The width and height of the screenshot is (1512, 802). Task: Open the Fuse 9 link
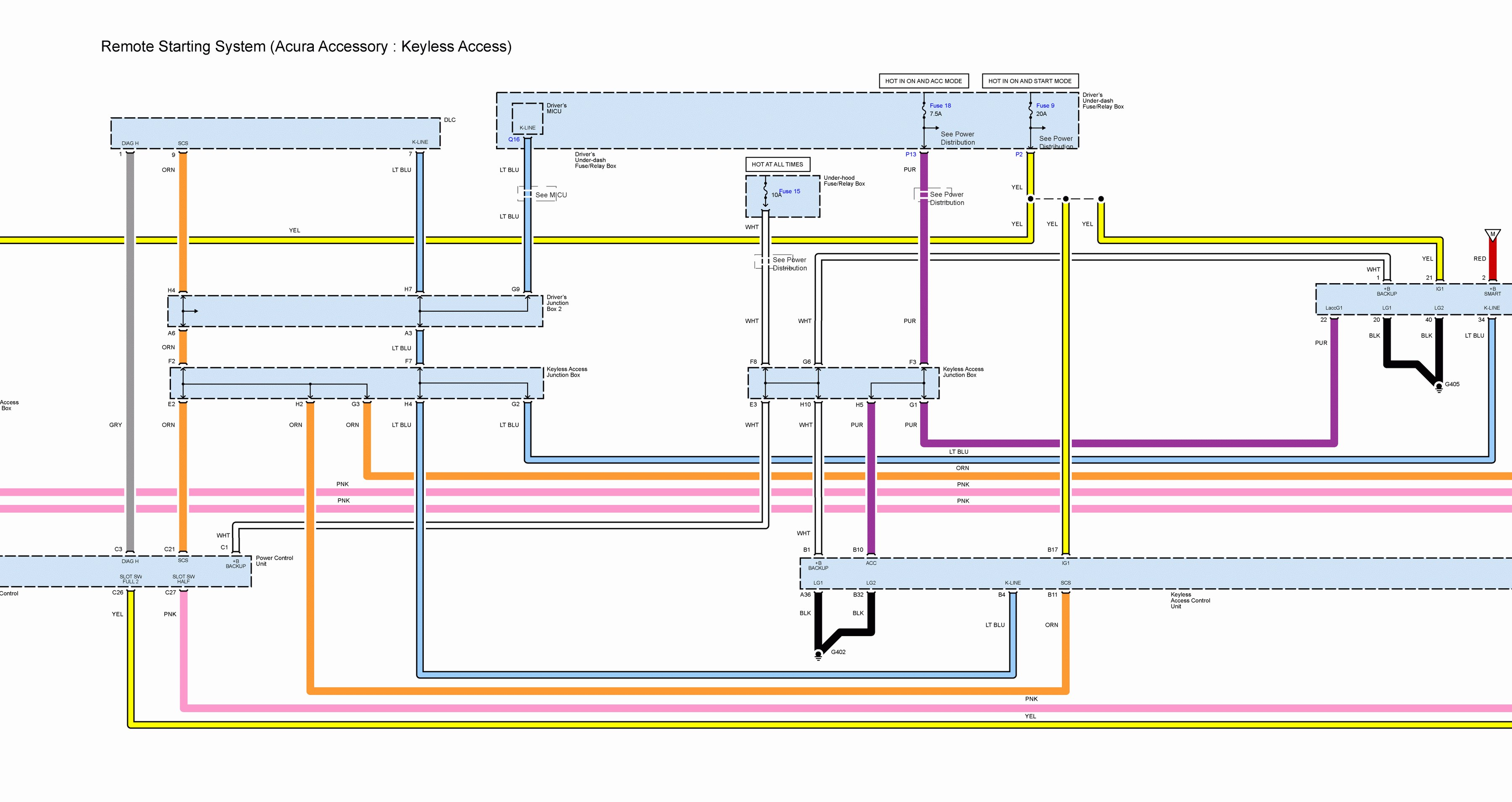point(1045,106)
